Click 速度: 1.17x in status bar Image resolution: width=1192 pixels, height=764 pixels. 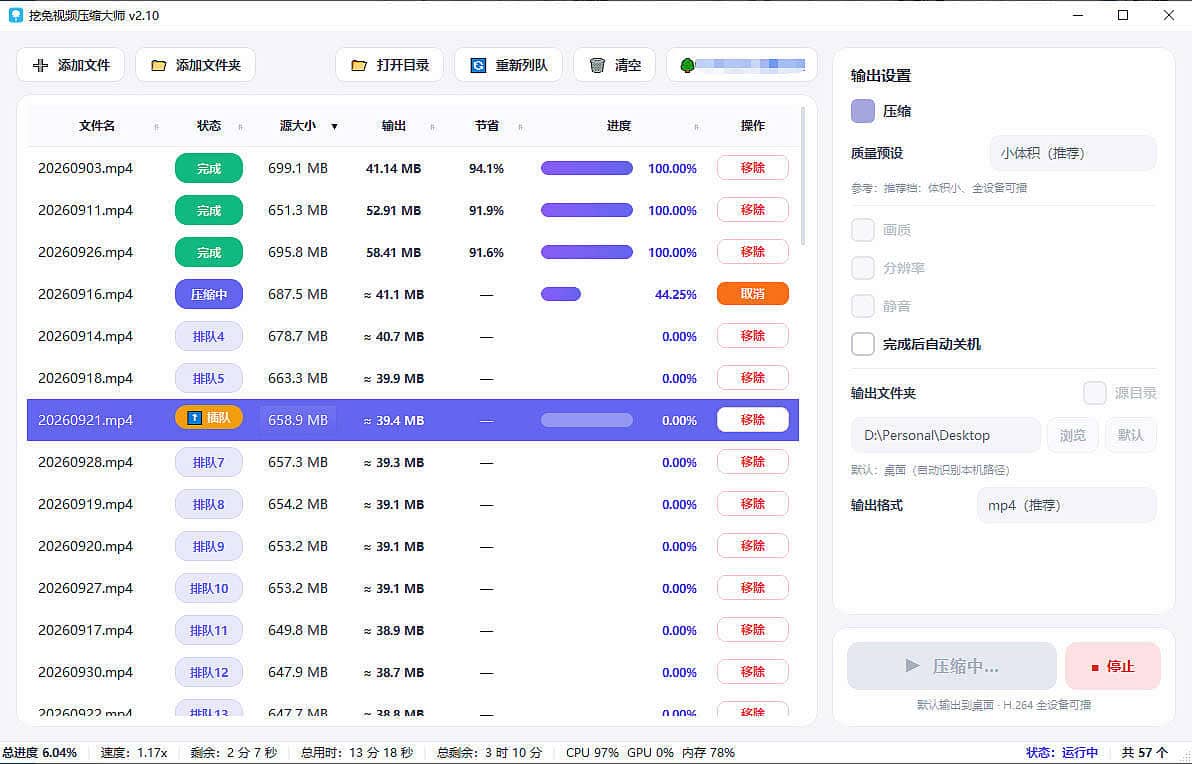click(134, 753)
